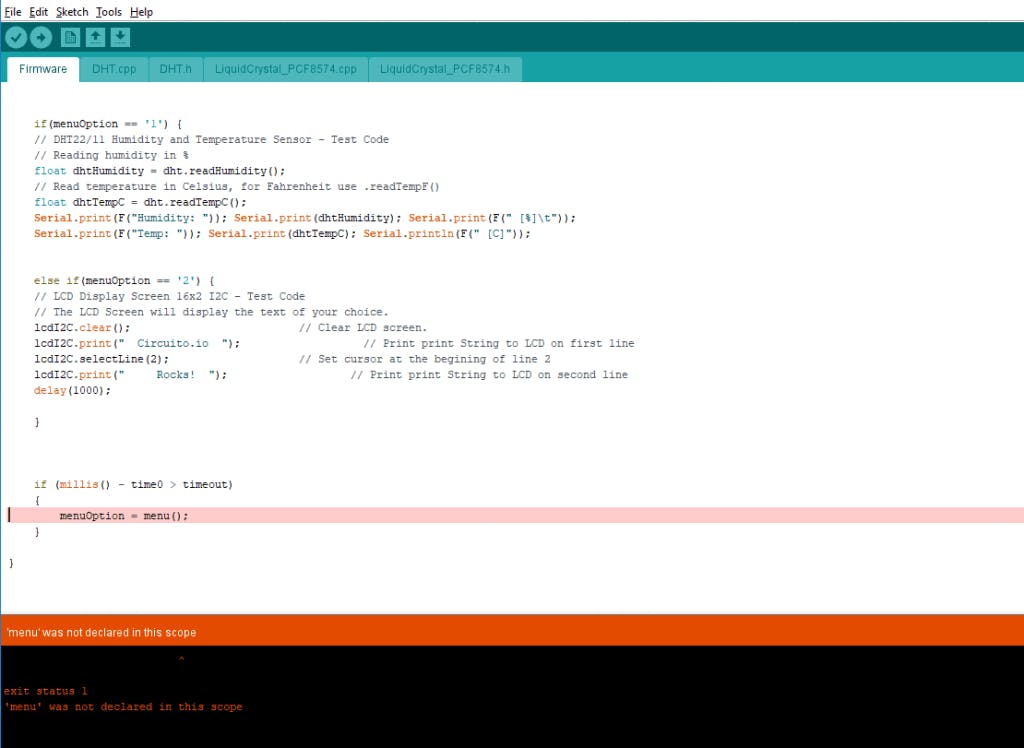Open the Edit menu
Image resolution: width=1024 pixels, height=748 pixels.
tap(38, 12)
